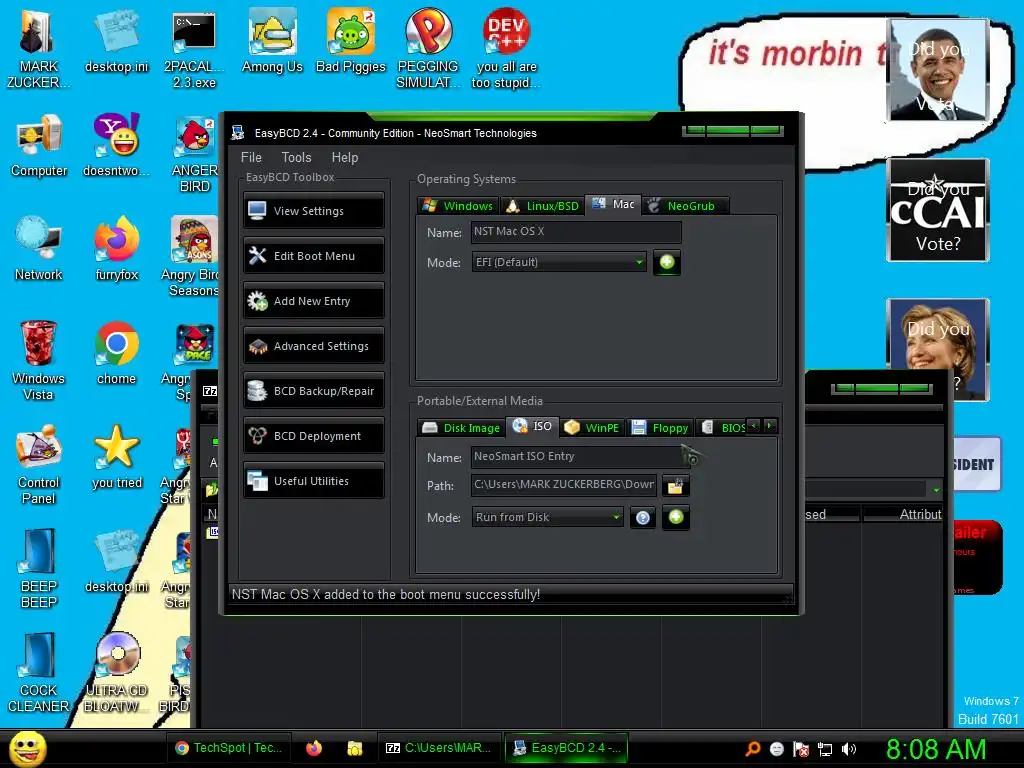Open the Network desktop icon
Image resolution: width=1024 pixels, height=768 pixels.
pos(39,249)
